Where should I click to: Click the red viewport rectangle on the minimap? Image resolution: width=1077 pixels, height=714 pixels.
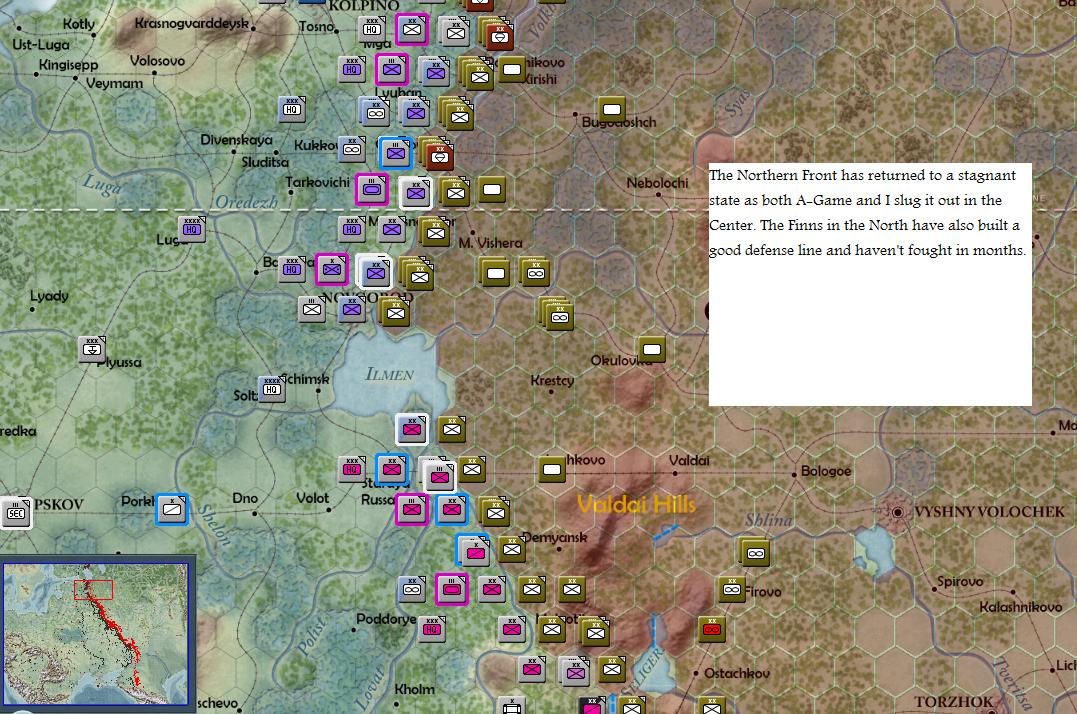pos(93,590)
